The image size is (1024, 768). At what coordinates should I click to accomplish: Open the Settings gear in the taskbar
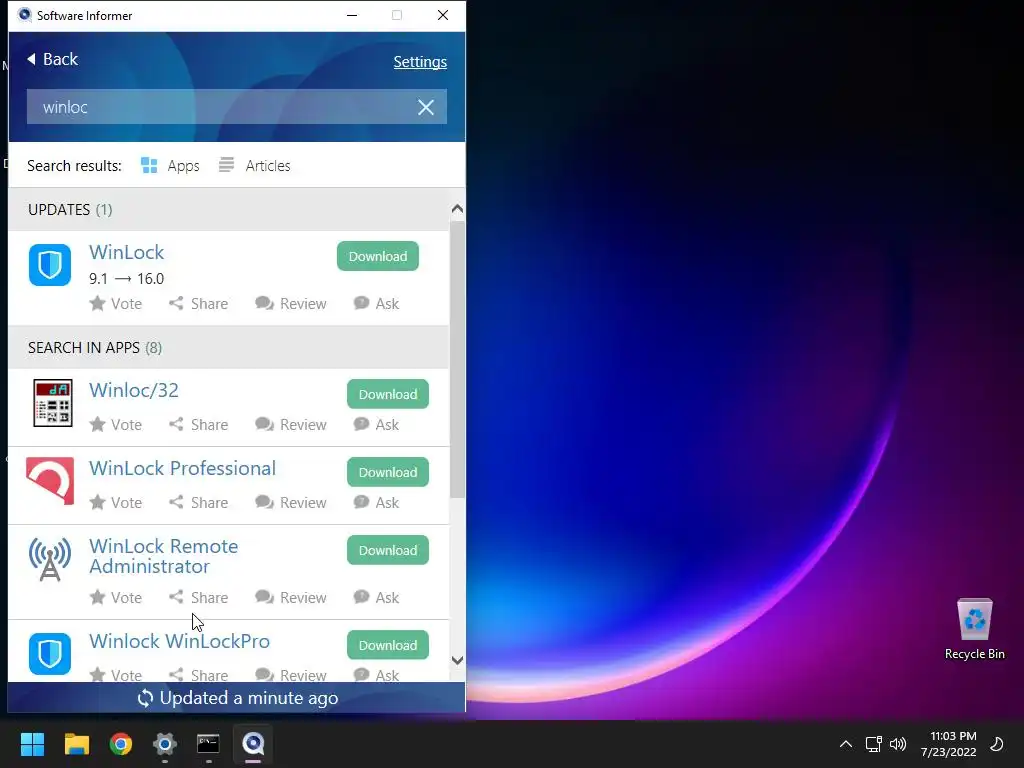pos(165,744)
